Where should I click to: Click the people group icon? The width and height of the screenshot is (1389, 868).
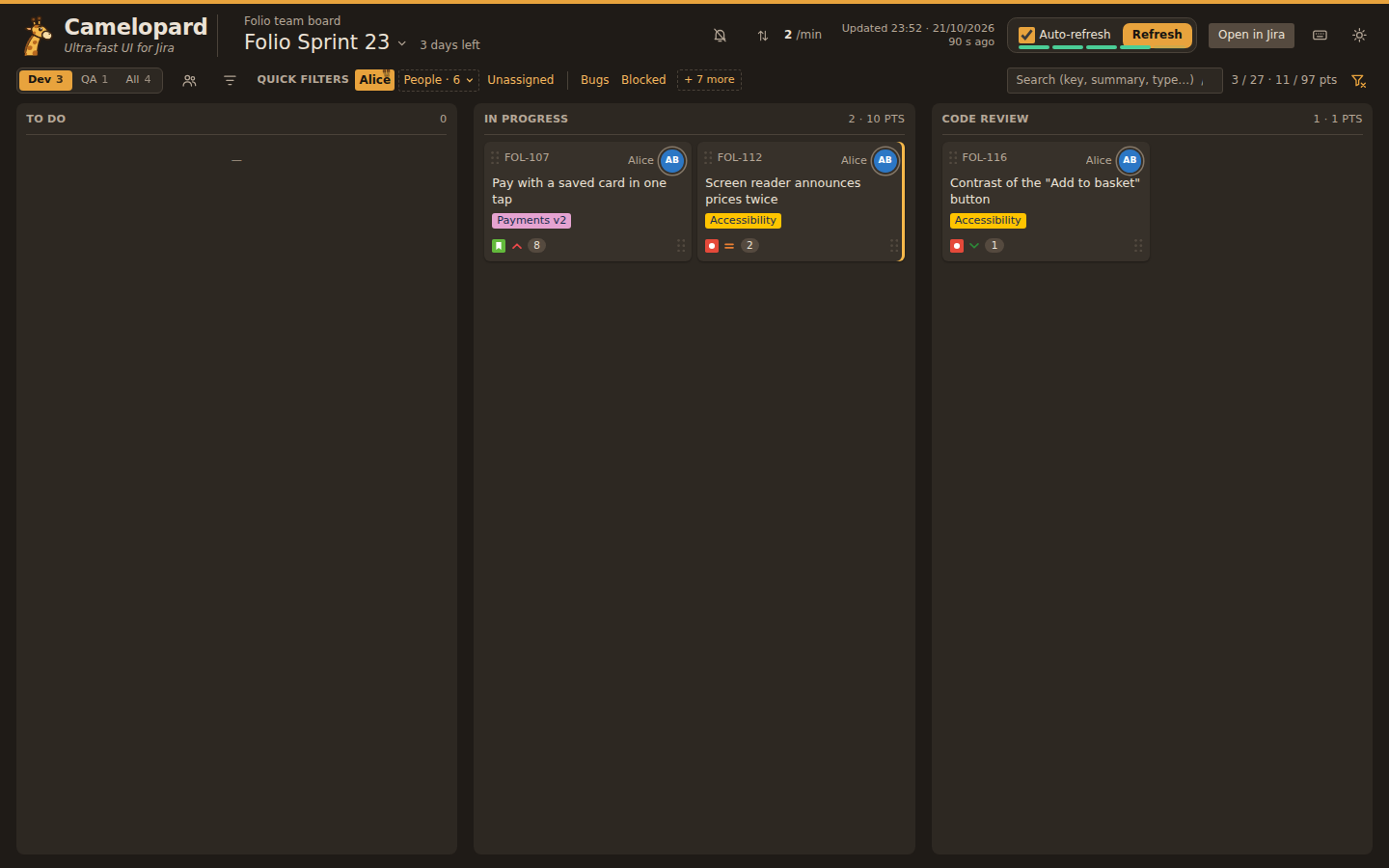coord(190,81)
